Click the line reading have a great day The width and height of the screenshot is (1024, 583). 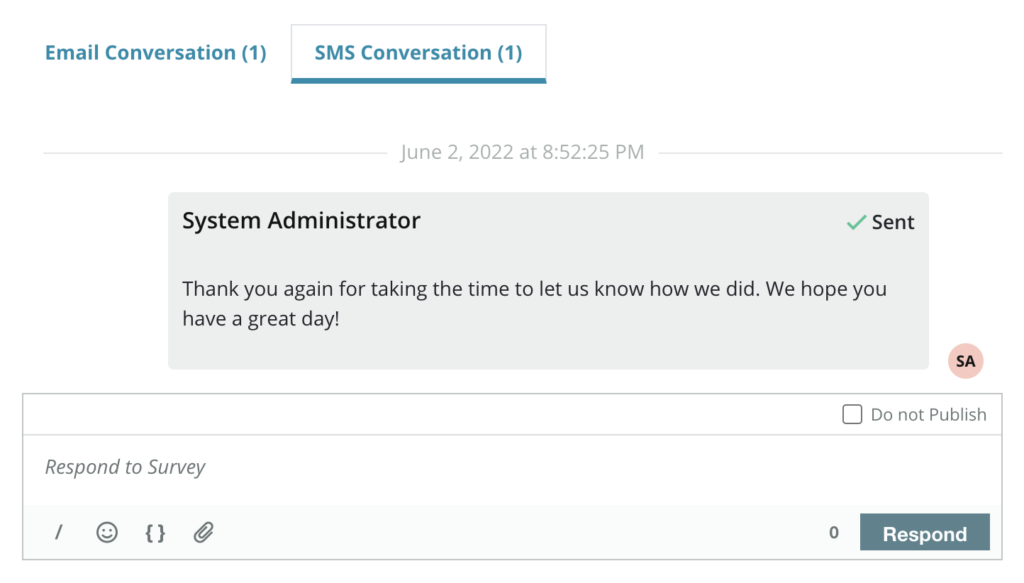tap(261, 320)
